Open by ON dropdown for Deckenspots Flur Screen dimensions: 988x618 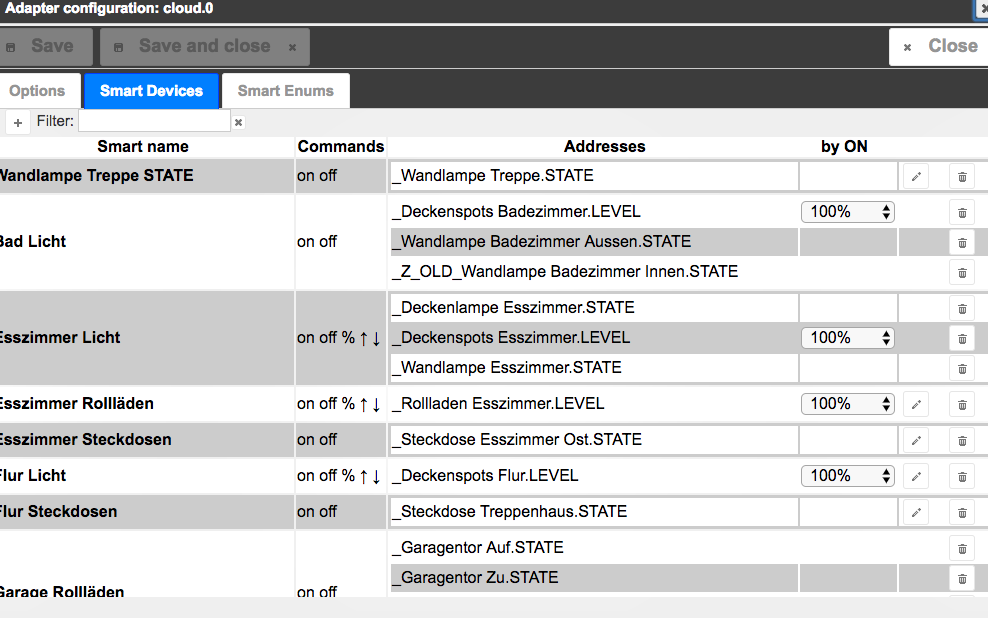coord(847,476)
